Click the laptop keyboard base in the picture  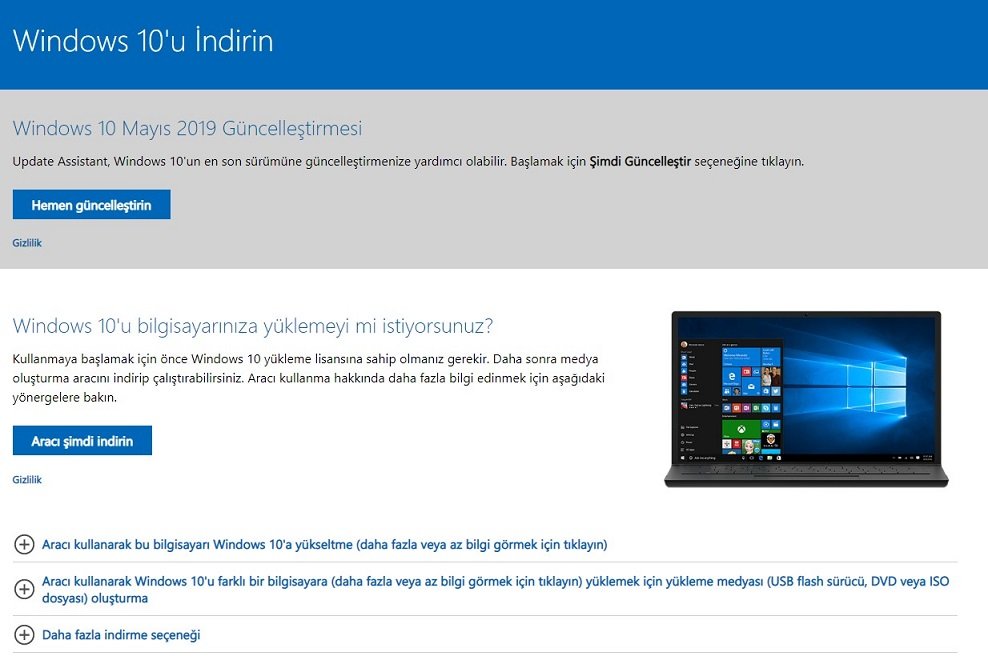[x=805, y=476]
